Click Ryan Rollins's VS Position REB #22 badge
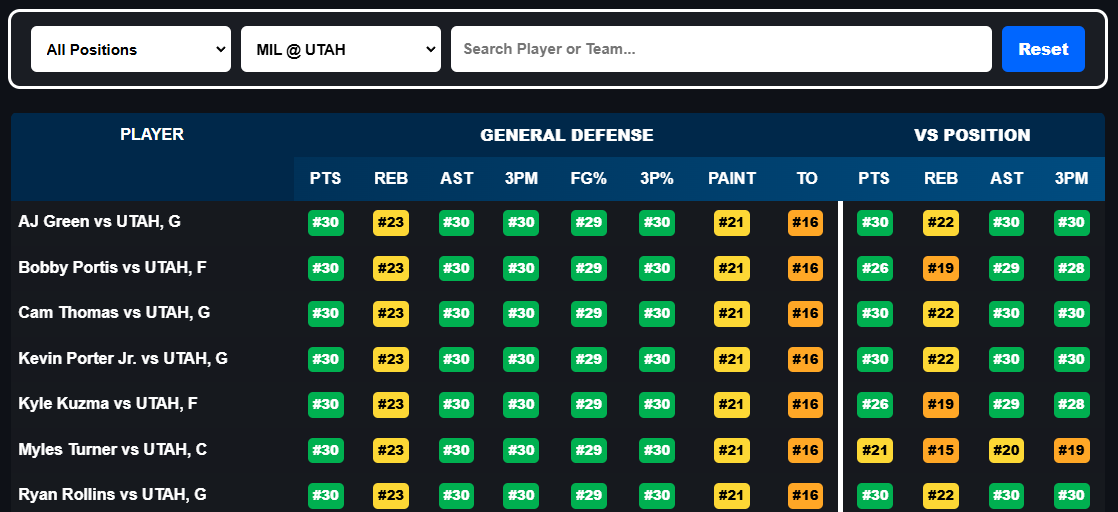This screenshot has height=512, width=1118. (x=940, y=495)
